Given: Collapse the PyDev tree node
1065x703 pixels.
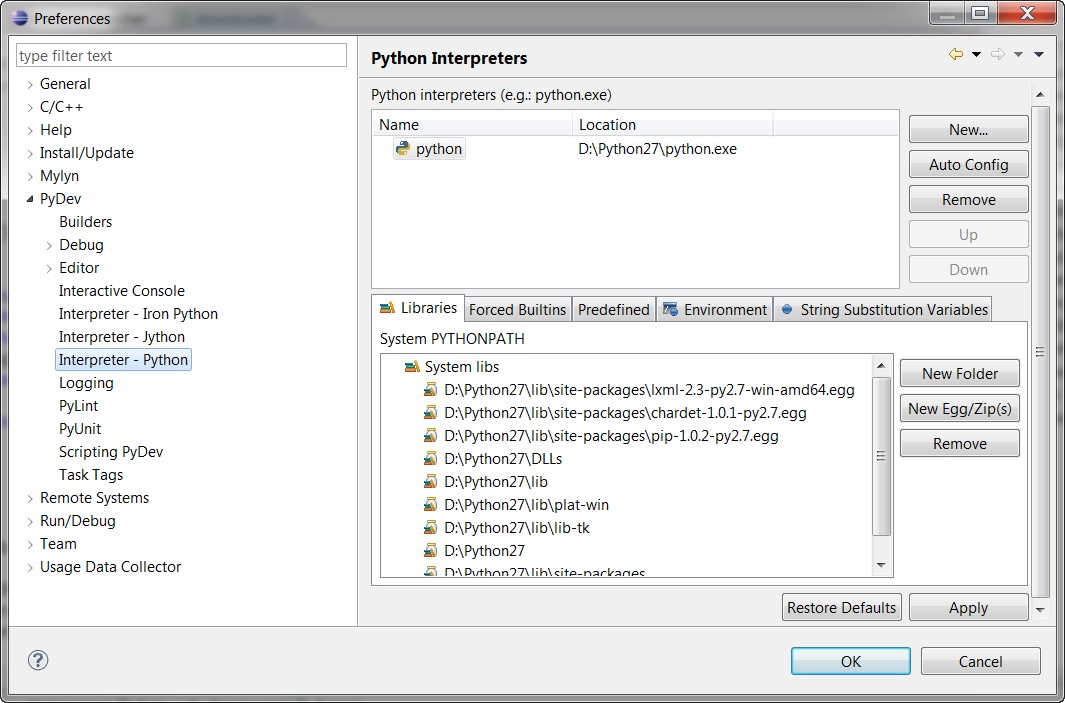Looking at the screenshot, I should pos(30,199).
